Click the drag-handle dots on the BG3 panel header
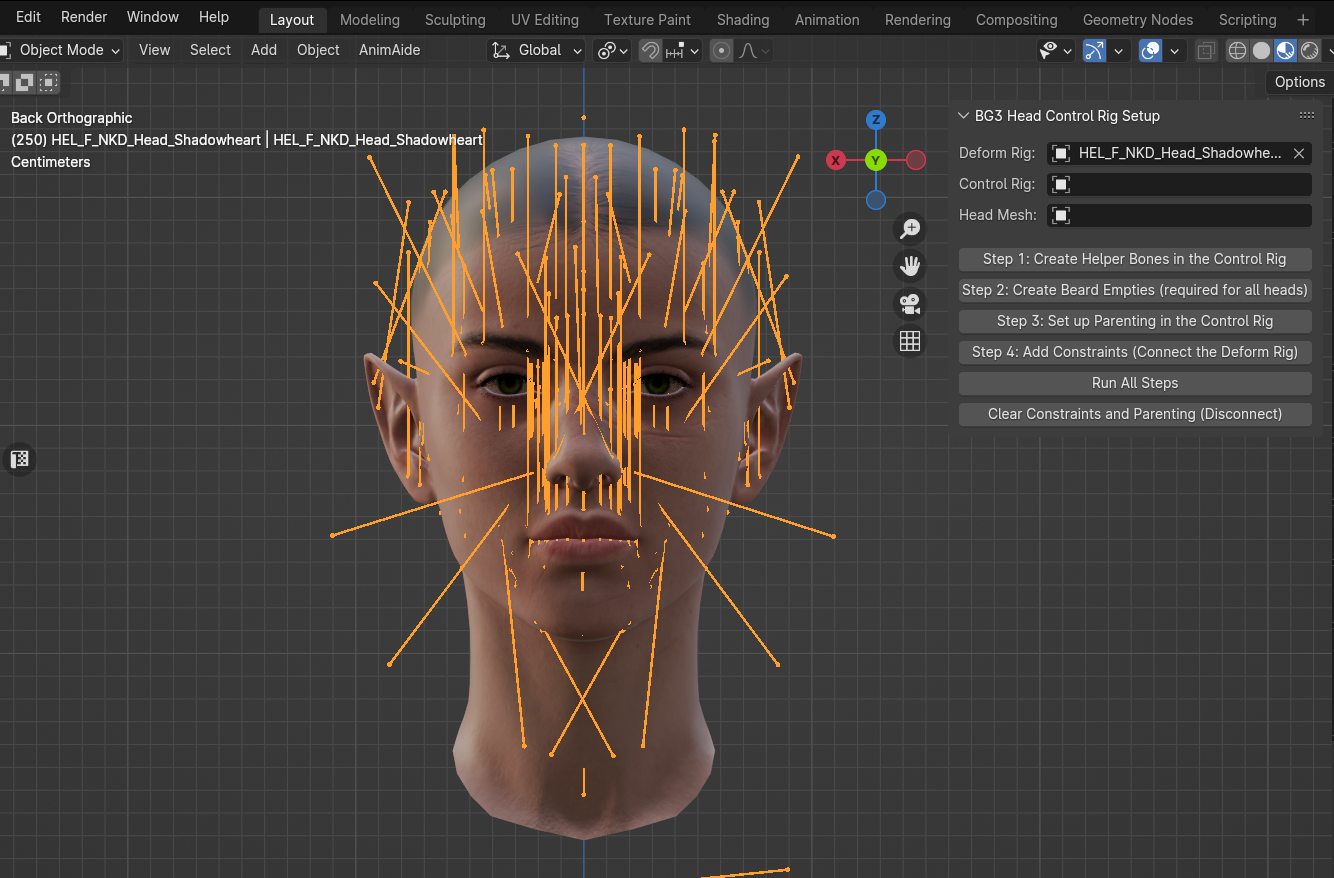1334x878 pixels. [x=1307, y=116]
